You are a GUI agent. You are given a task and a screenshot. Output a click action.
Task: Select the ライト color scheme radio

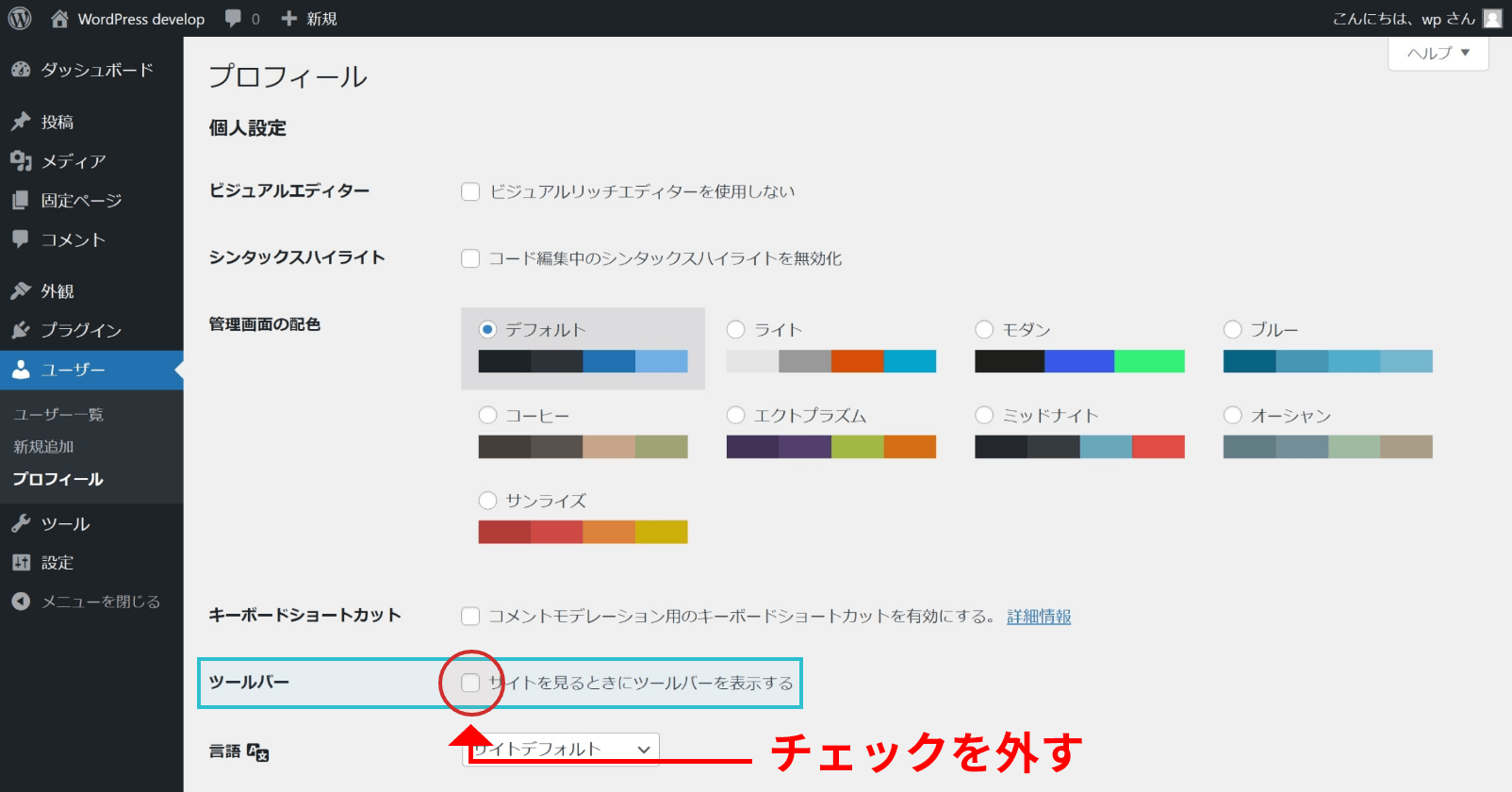point(736,329)
